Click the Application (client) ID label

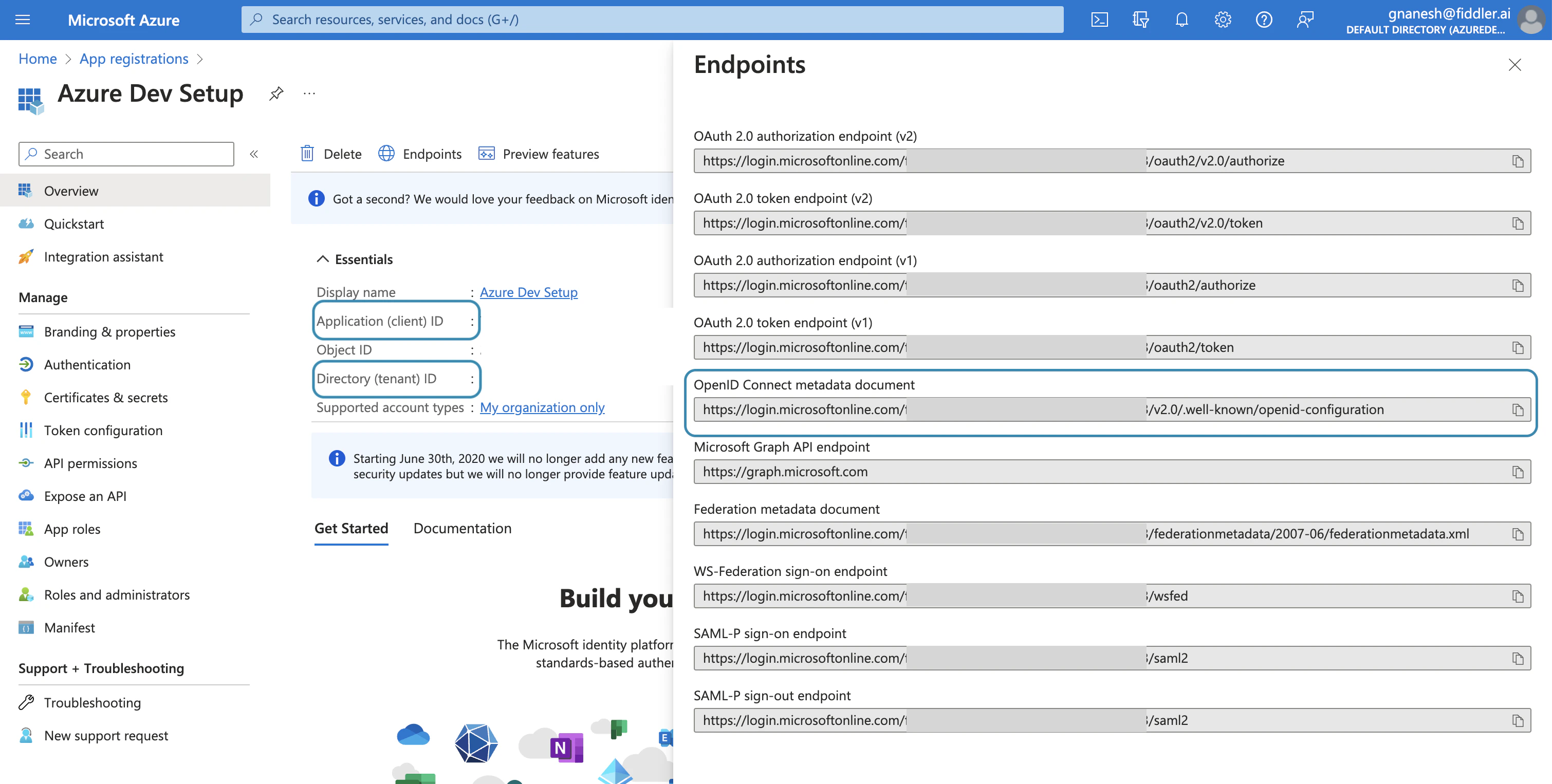point(380,321)
